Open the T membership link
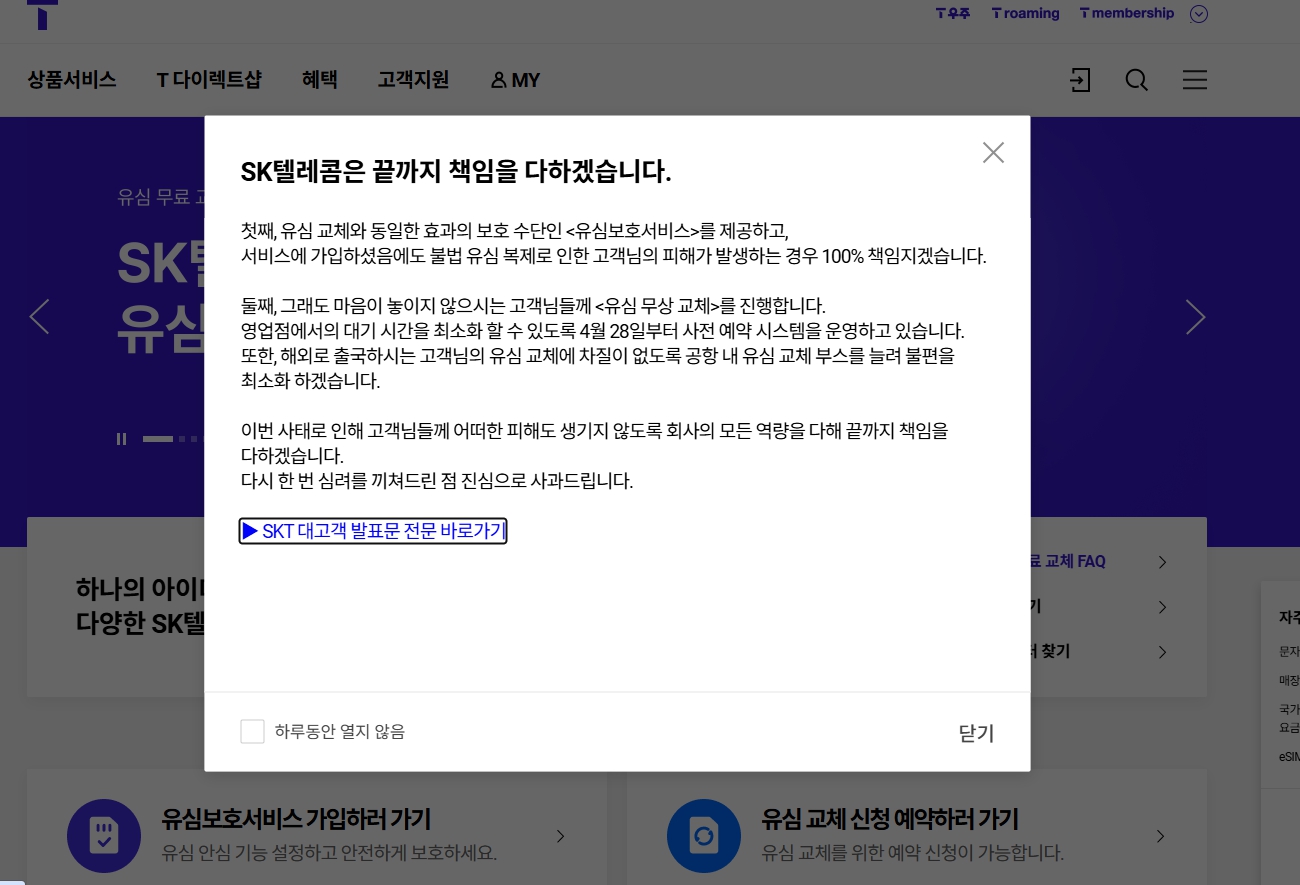Screen dimensions: 1300x885 tap(1127, 14)
